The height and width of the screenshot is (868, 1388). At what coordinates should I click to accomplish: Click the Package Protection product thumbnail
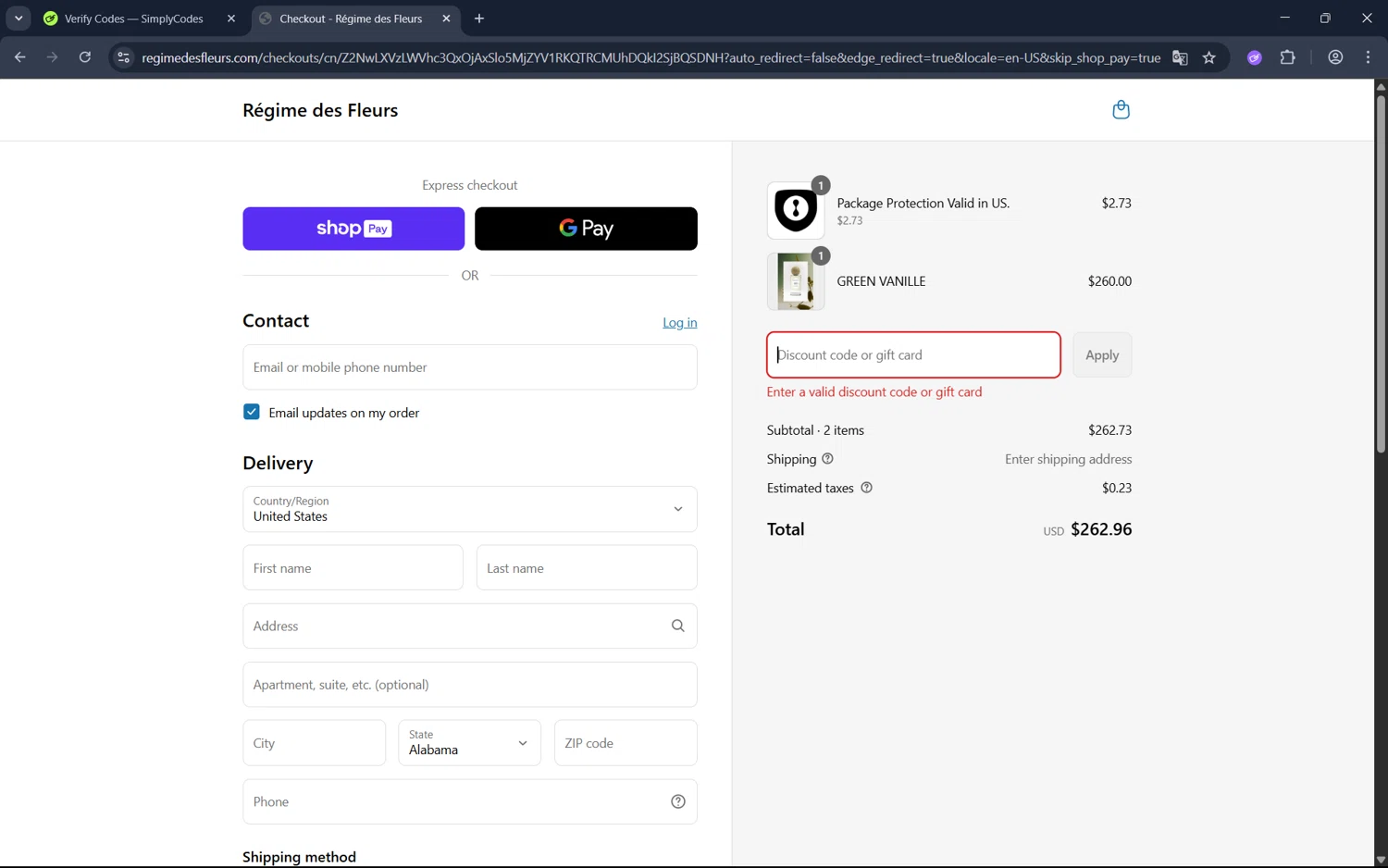click(x=796, y=210)
